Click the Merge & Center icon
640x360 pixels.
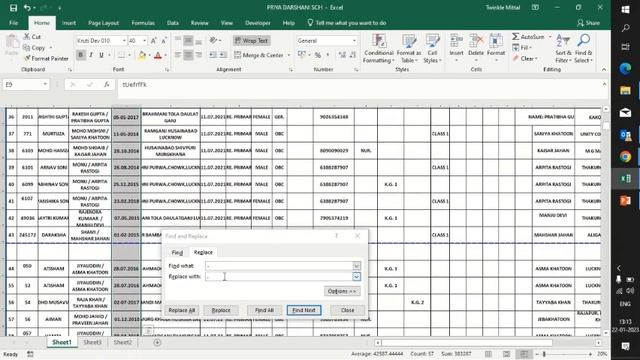point(238,55)
